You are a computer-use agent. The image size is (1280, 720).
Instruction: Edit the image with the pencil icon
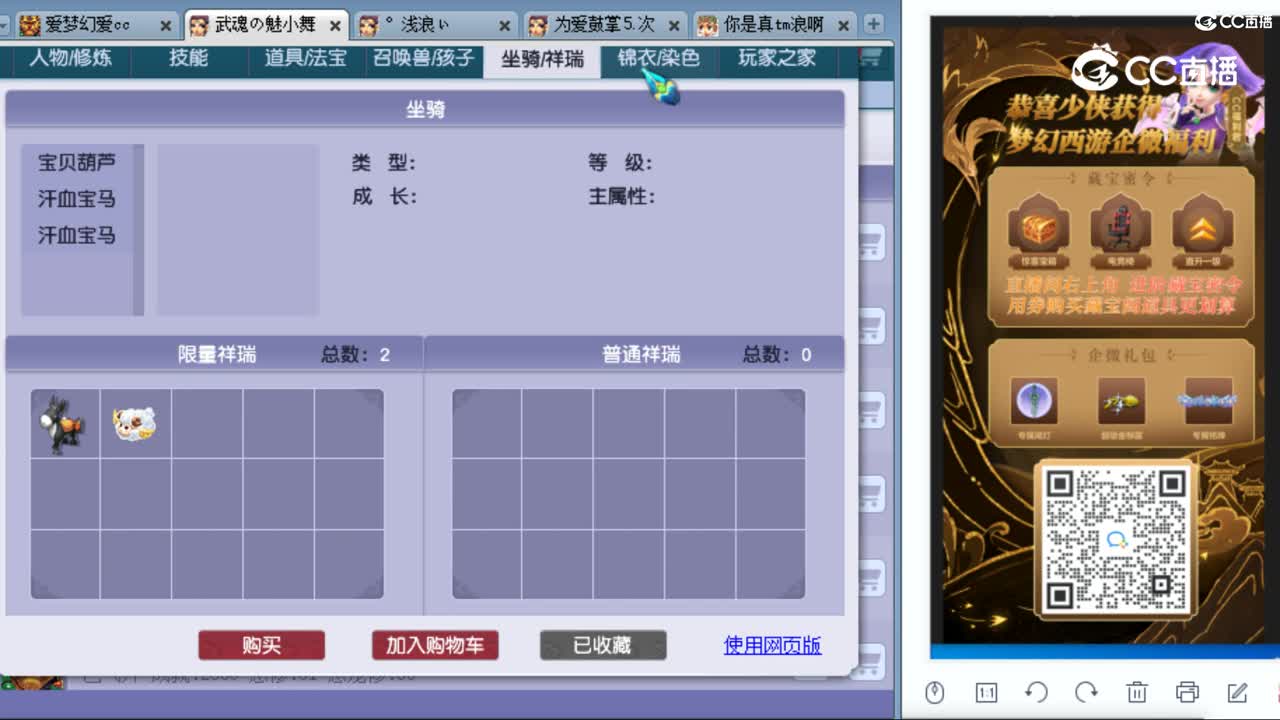[x=1237, y=692]
